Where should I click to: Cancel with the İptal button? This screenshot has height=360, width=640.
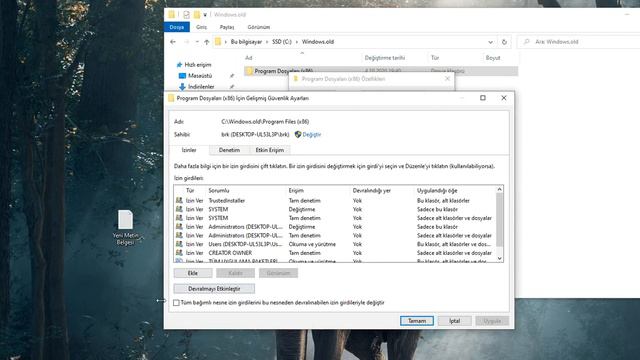pos(454,321)
